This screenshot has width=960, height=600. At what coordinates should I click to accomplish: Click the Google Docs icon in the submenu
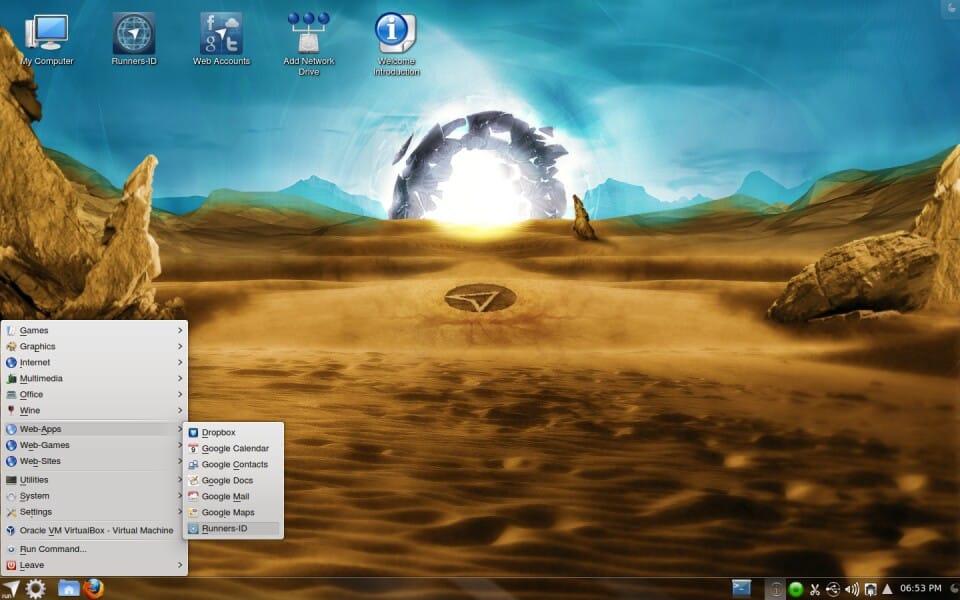pos(193,480)
